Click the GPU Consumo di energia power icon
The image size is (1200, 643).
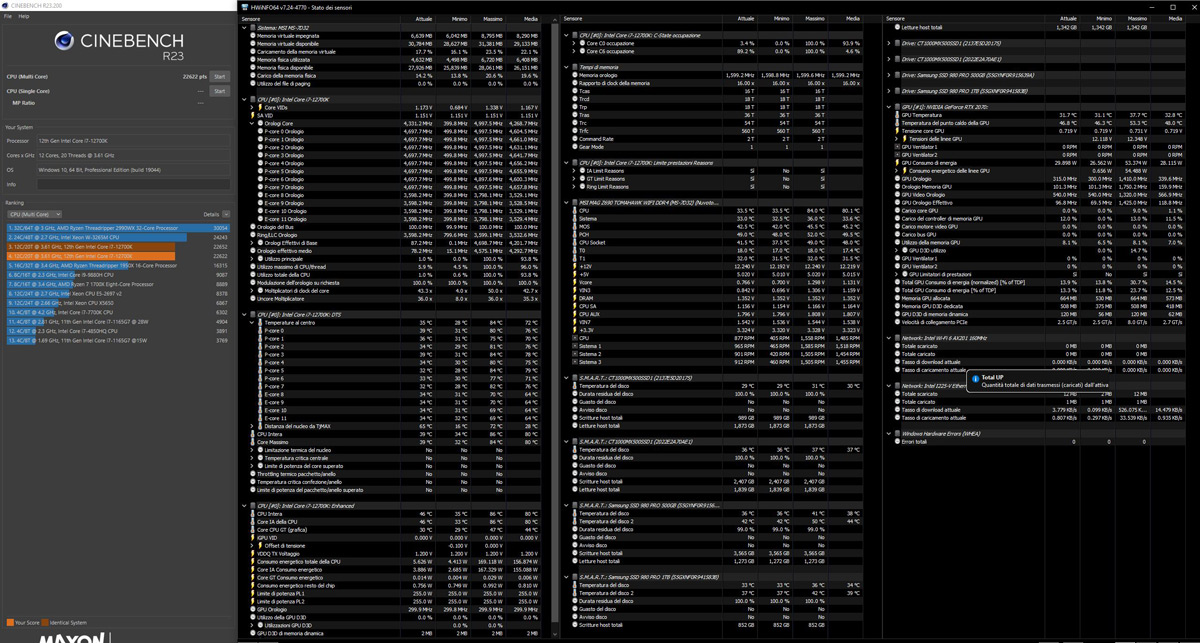(x=898, y=163)
